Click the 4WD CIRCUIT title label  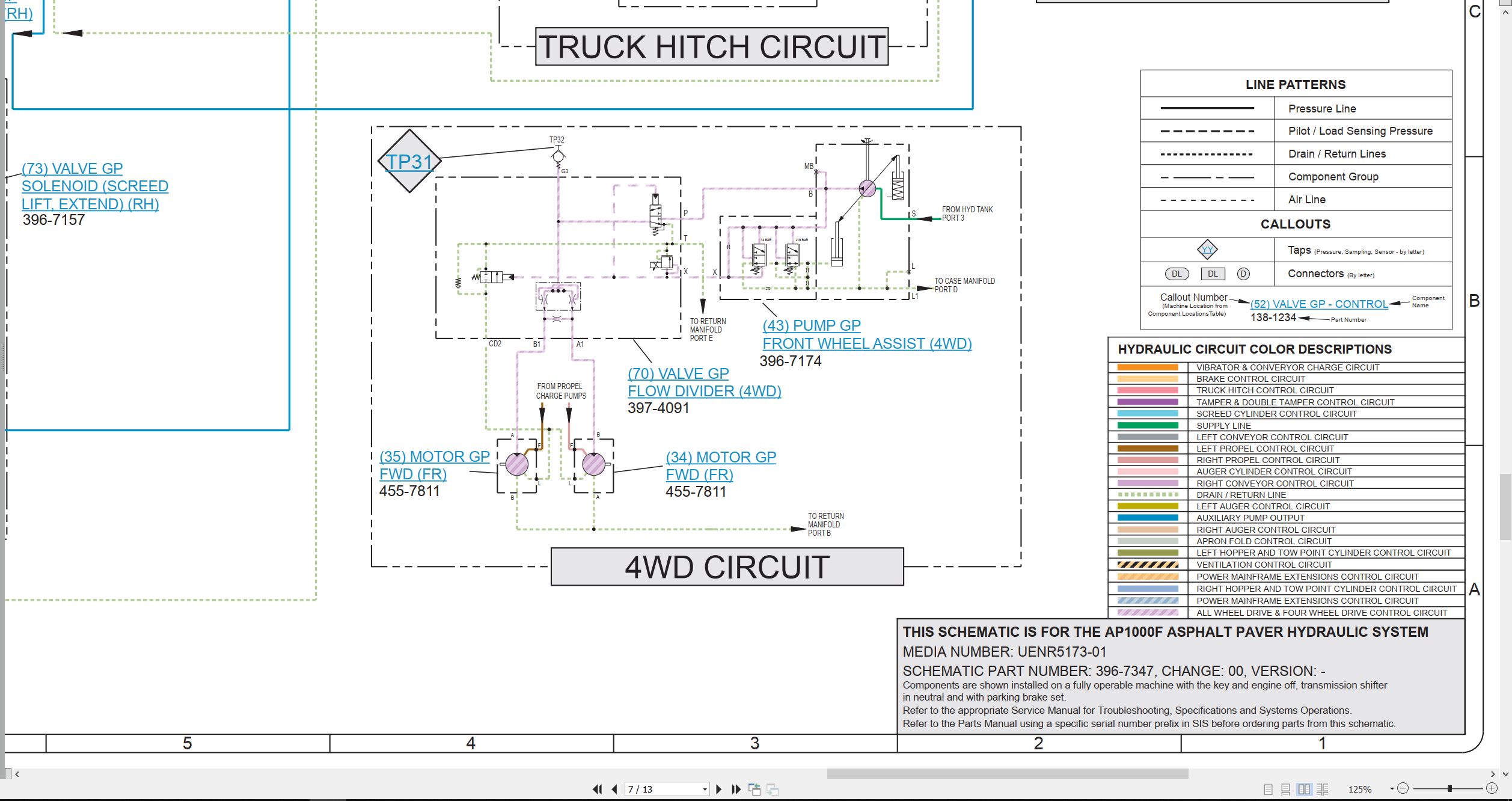[727, 566]
